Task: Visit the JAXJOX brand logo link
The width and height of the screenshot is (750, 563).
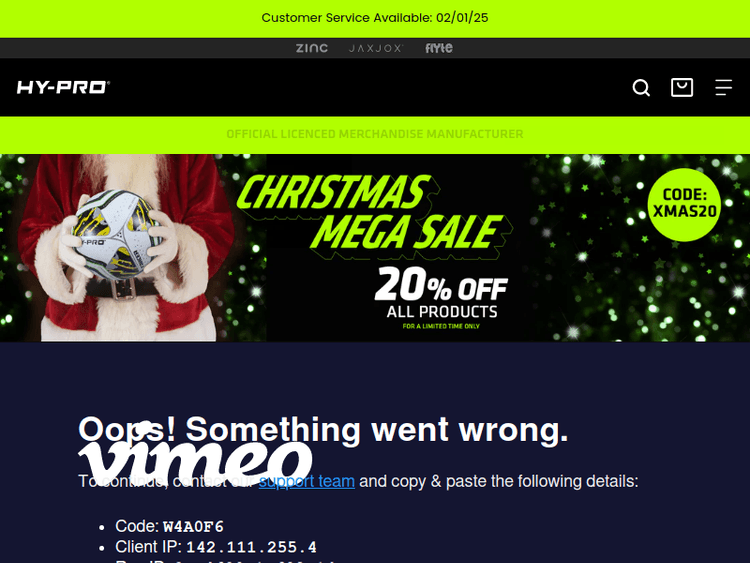Action: tap(376, 48)
